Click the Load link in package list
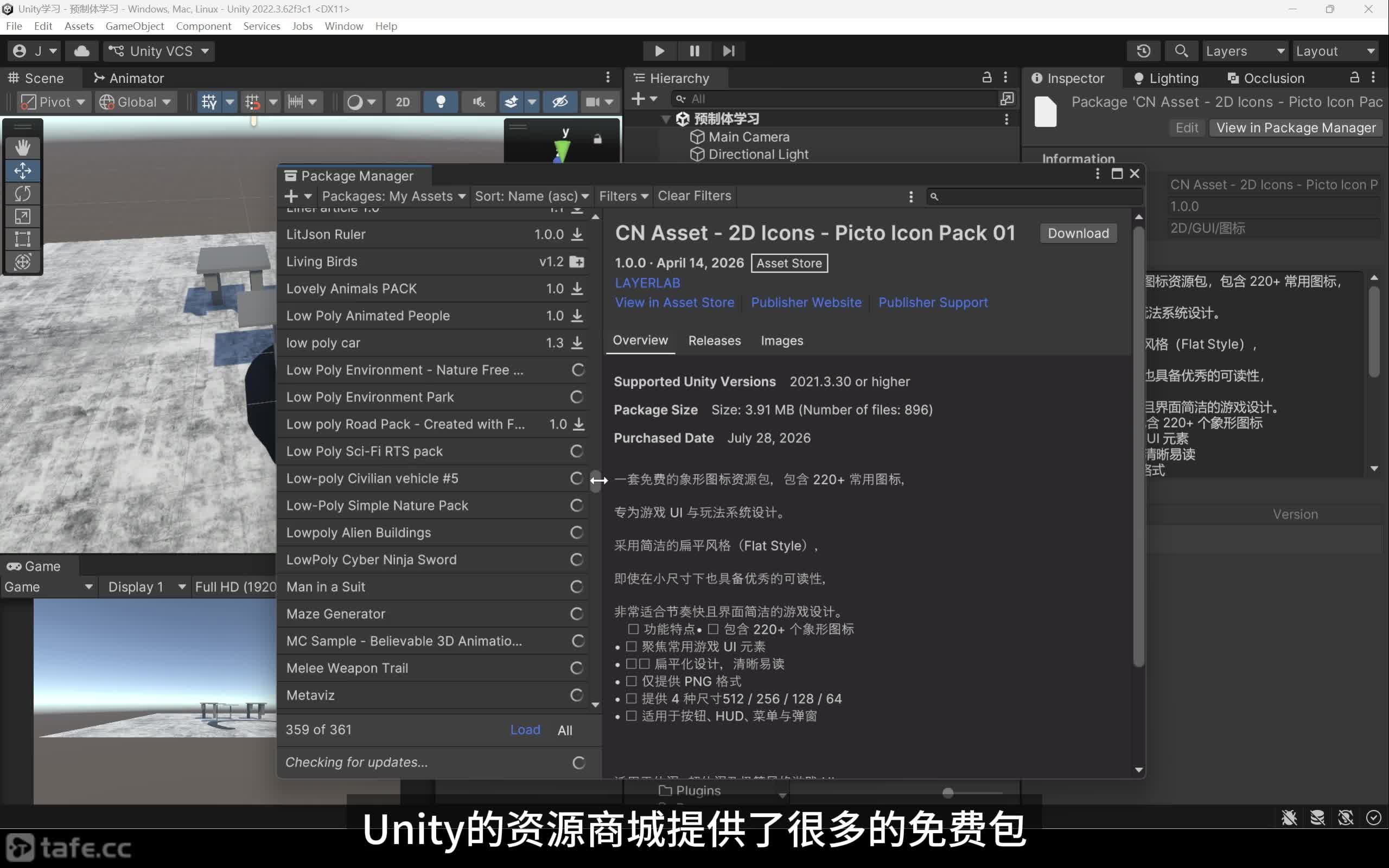This screenshot has height=868, width=1389. click(x=525, y=730)
